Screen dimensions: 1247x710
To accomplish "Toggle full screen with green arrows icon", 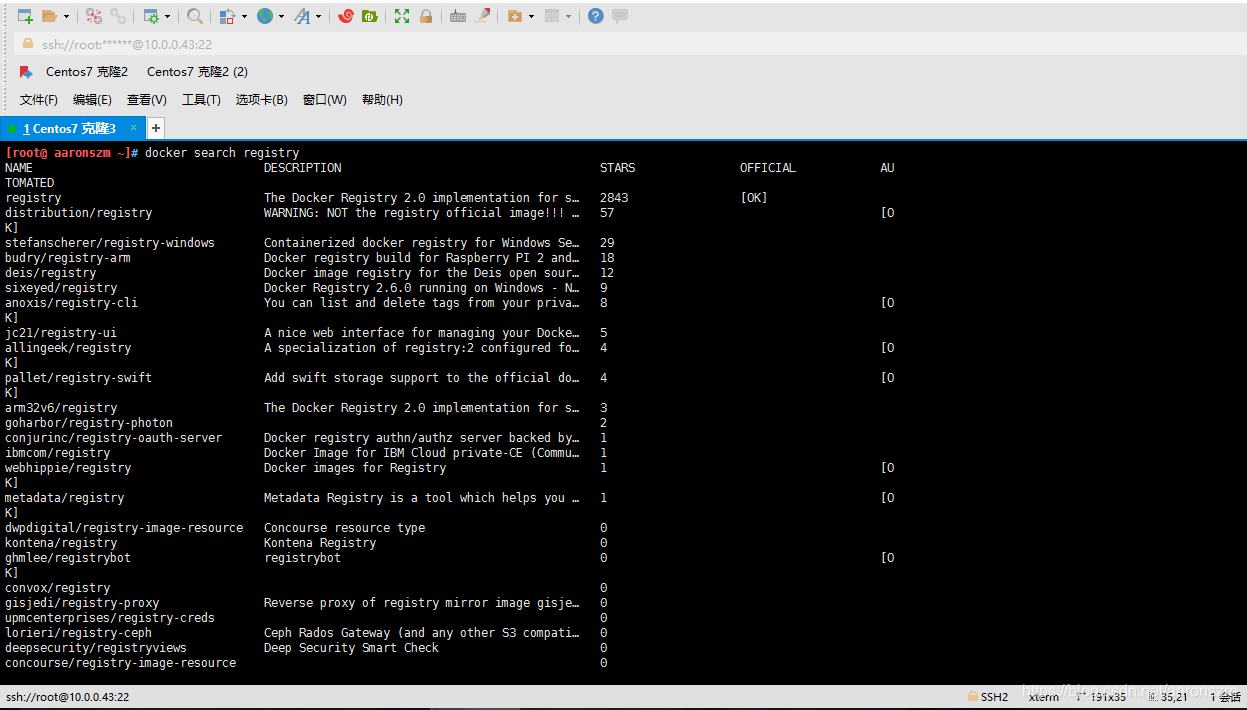I will click(402, 16).
